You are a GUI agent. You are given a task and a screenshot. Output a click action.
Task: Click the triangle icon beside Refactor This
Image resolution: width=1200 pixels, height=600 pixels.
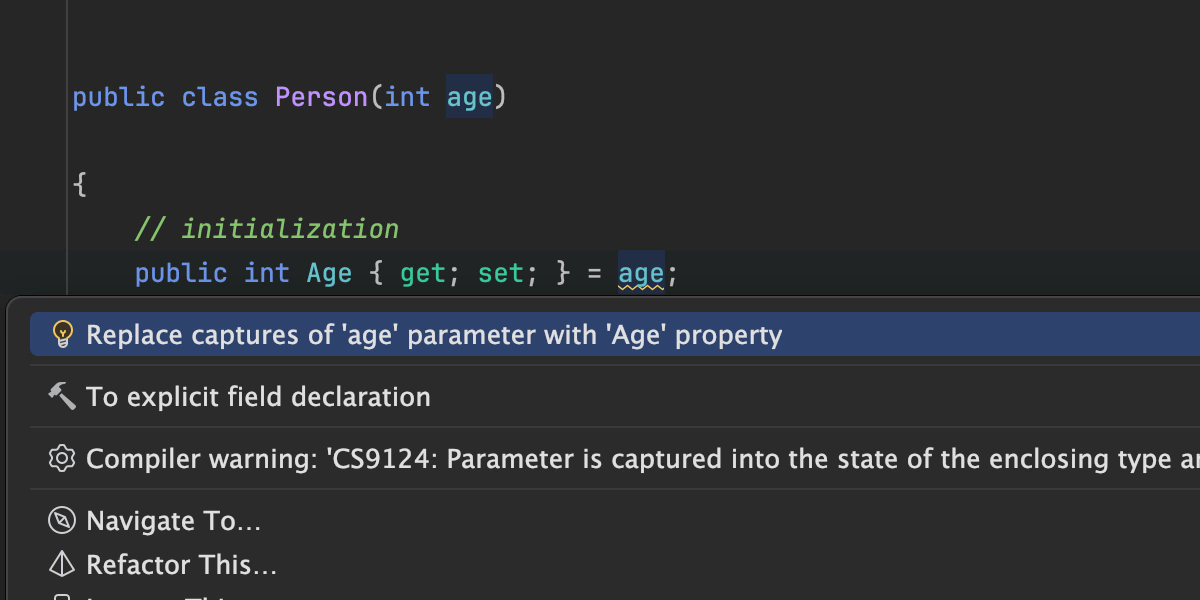[x=62, y=565]
